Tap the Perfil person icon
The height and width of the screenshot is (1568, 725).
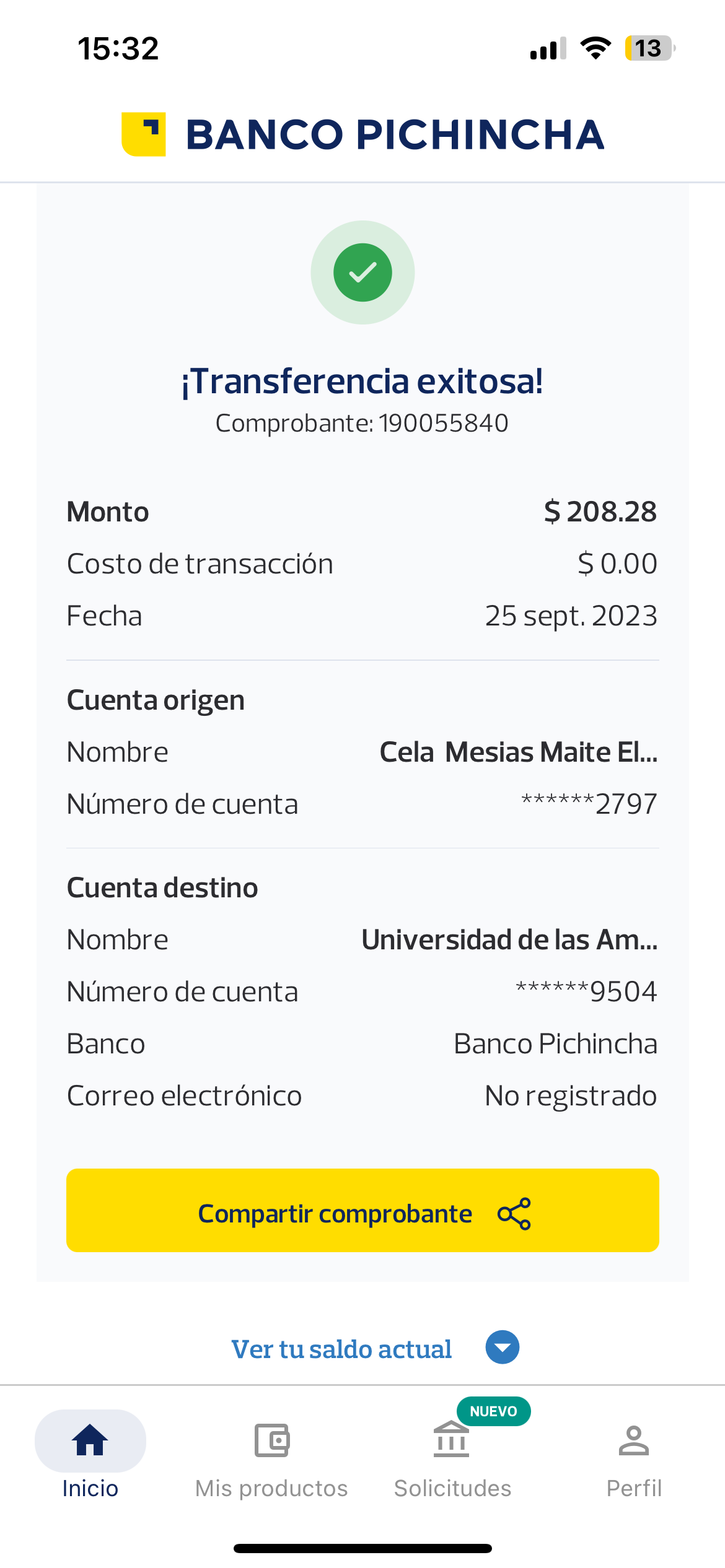click(x=633, y=1440)
